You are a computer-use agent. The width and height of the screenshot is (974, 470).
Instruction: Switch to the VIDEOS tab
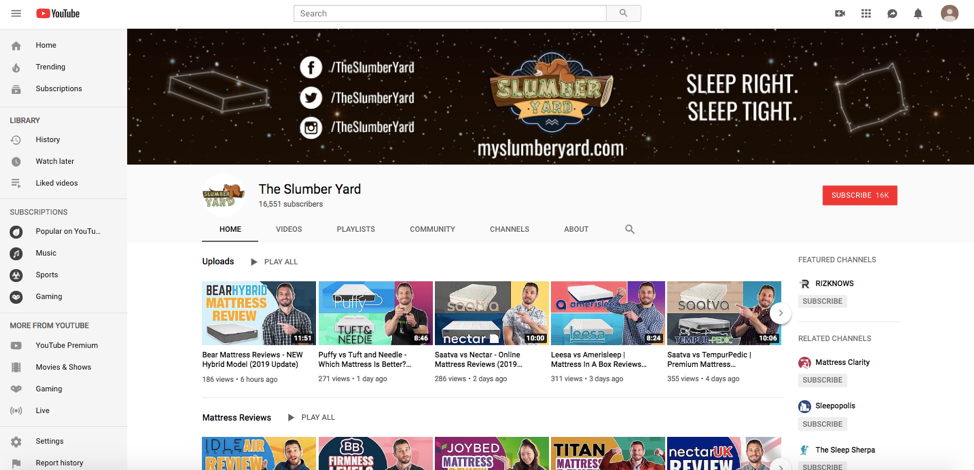coord(289,229)
